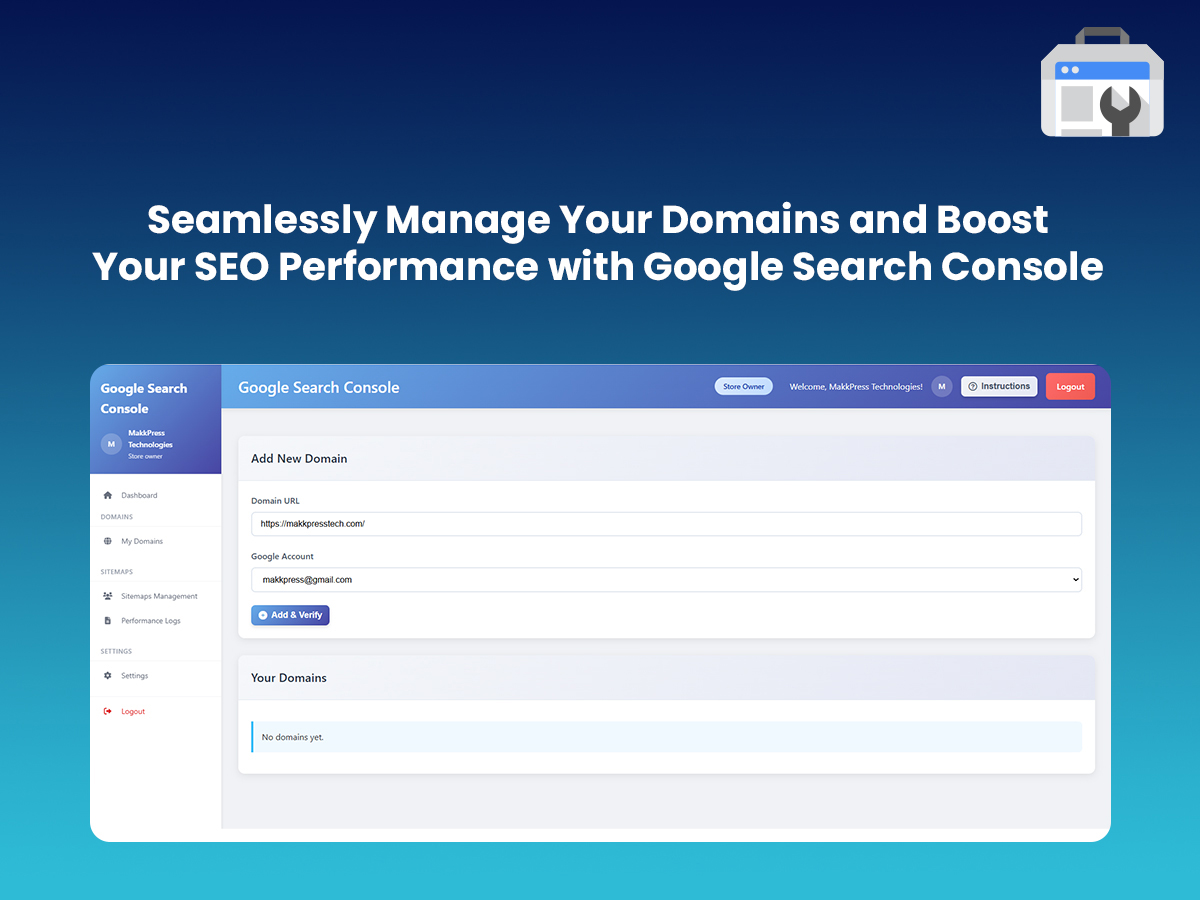Screen dimensions: 1200x900
Task: Select the red Logout sidebar link
Action: coord(133,711)
